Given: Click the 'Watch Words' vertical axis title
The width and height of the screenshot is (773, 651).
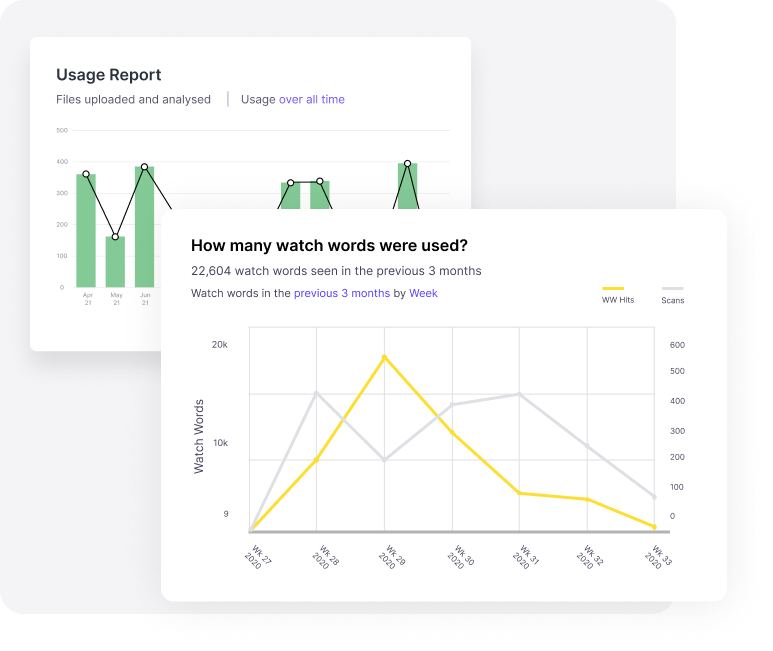Looking at the screenshot, I should [199, 437].
